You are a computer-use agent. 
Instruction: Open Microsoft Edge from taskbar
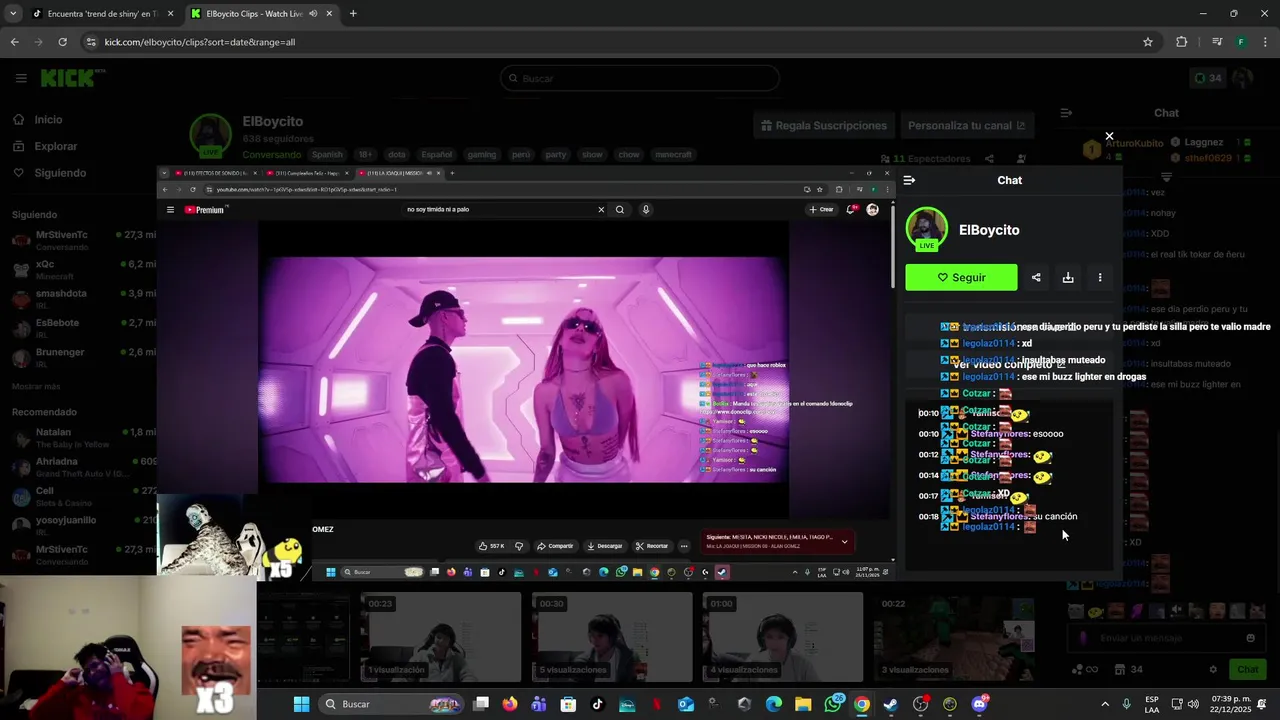point(774,704)
